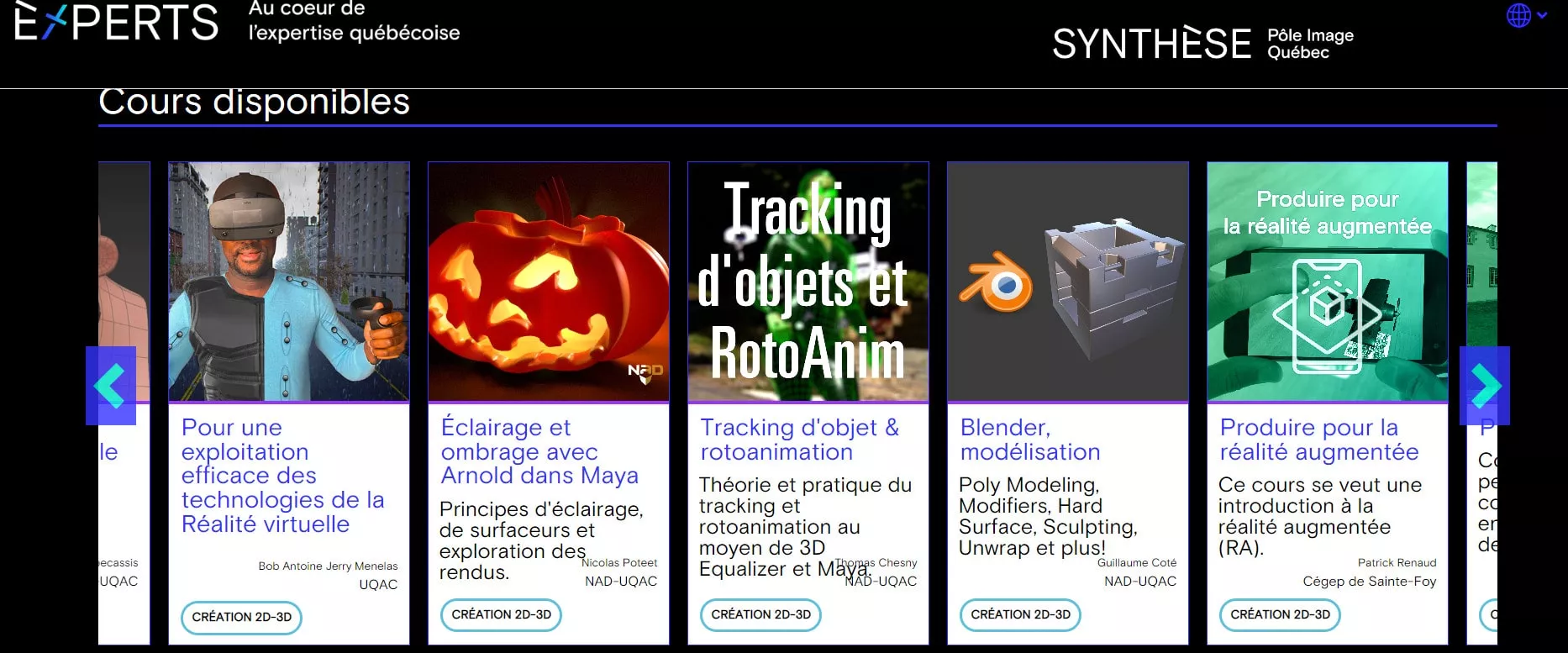Click 'NAD-UQAC' under Nicolas Poteet
This screenshot has height=653, width=1568.
621,582
